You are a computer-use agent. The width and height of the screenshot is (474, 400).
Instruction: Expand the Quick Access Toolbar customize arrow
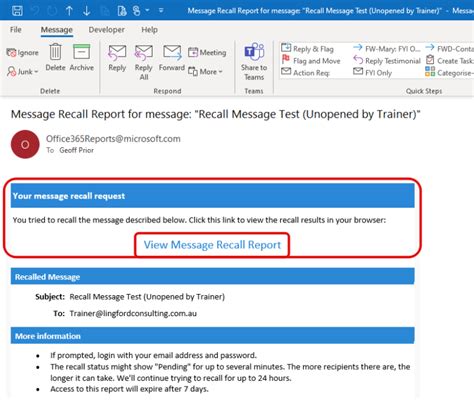[x=161, y=11]
